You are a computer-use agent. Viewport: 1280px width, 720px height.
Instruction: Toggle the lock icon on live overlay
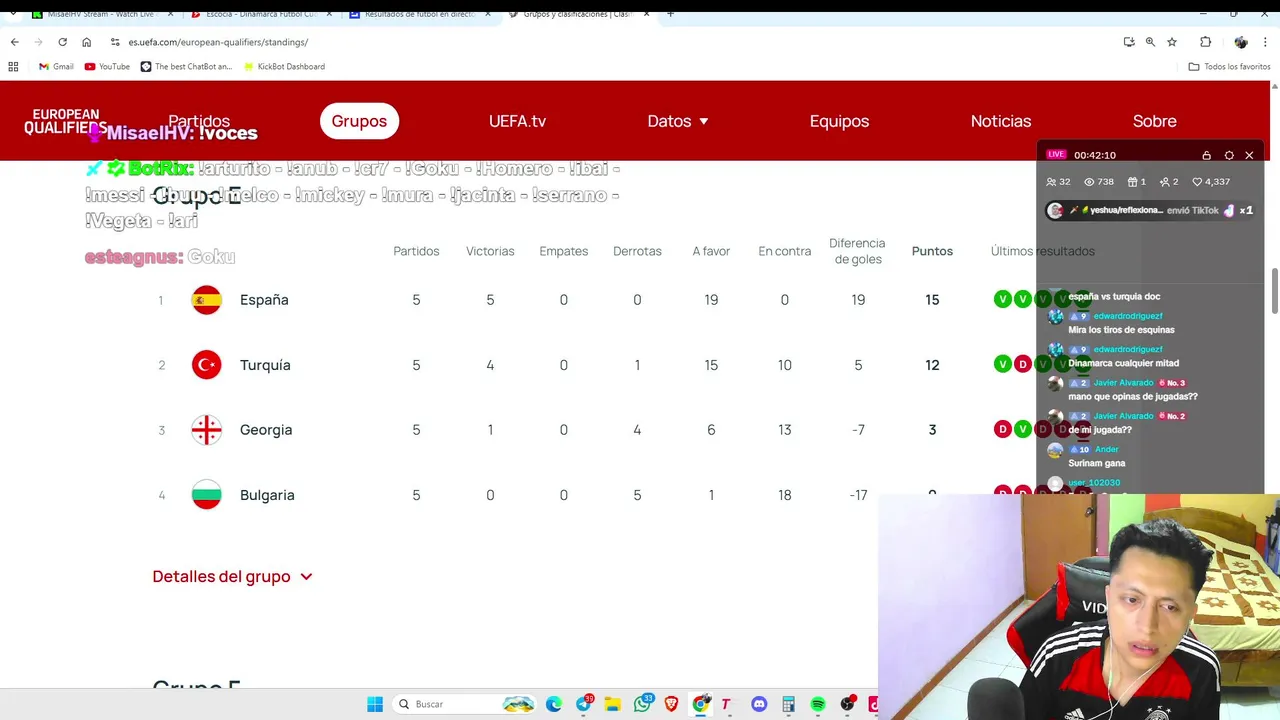(1207, 155)
